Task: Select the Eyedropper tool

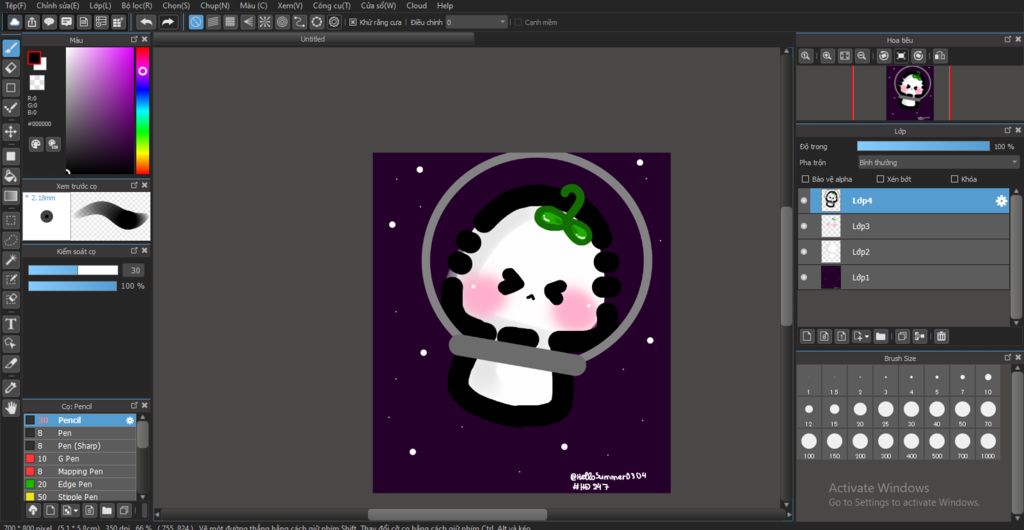Action: tap(10, 388)
